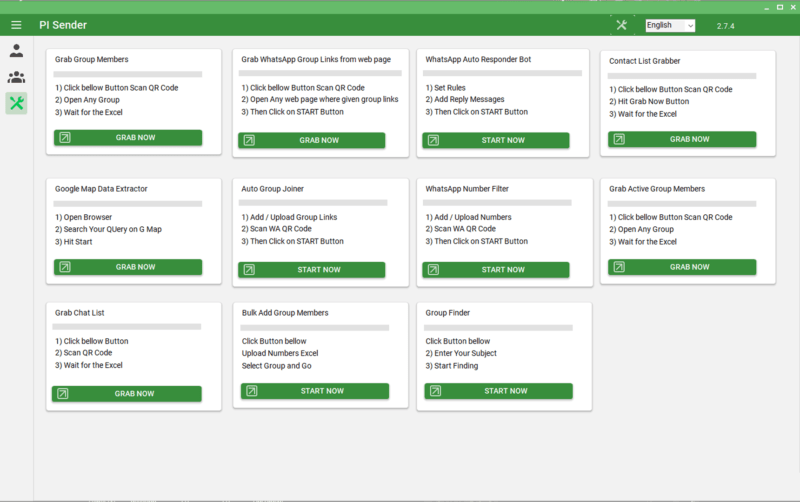Click Grab Now for Google Map Extractor
The width and height of the screenshot is (800, 502).
[128, 267]
